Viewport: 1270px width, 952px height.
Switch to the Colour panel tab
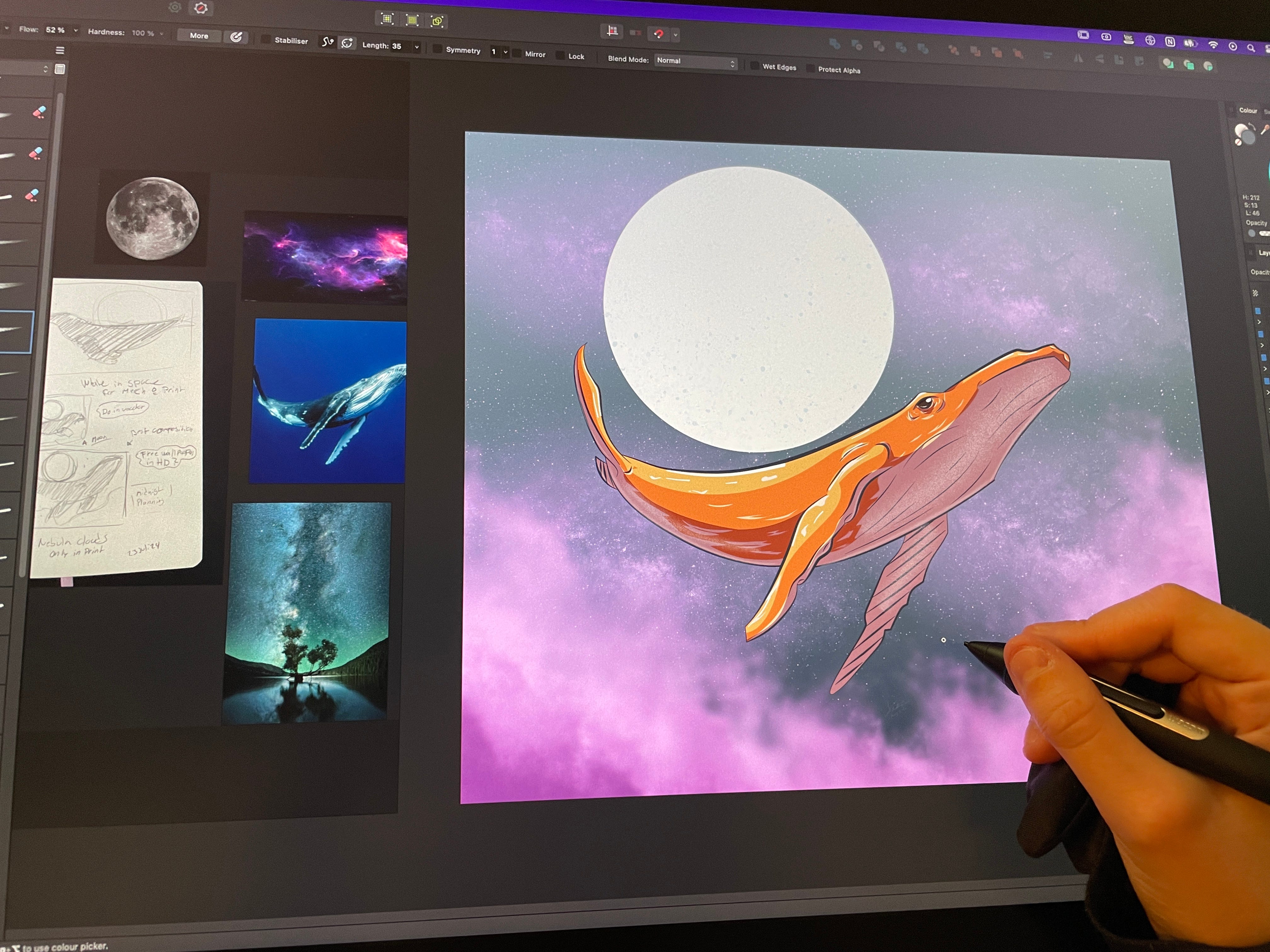click(x=1248, y=110)
